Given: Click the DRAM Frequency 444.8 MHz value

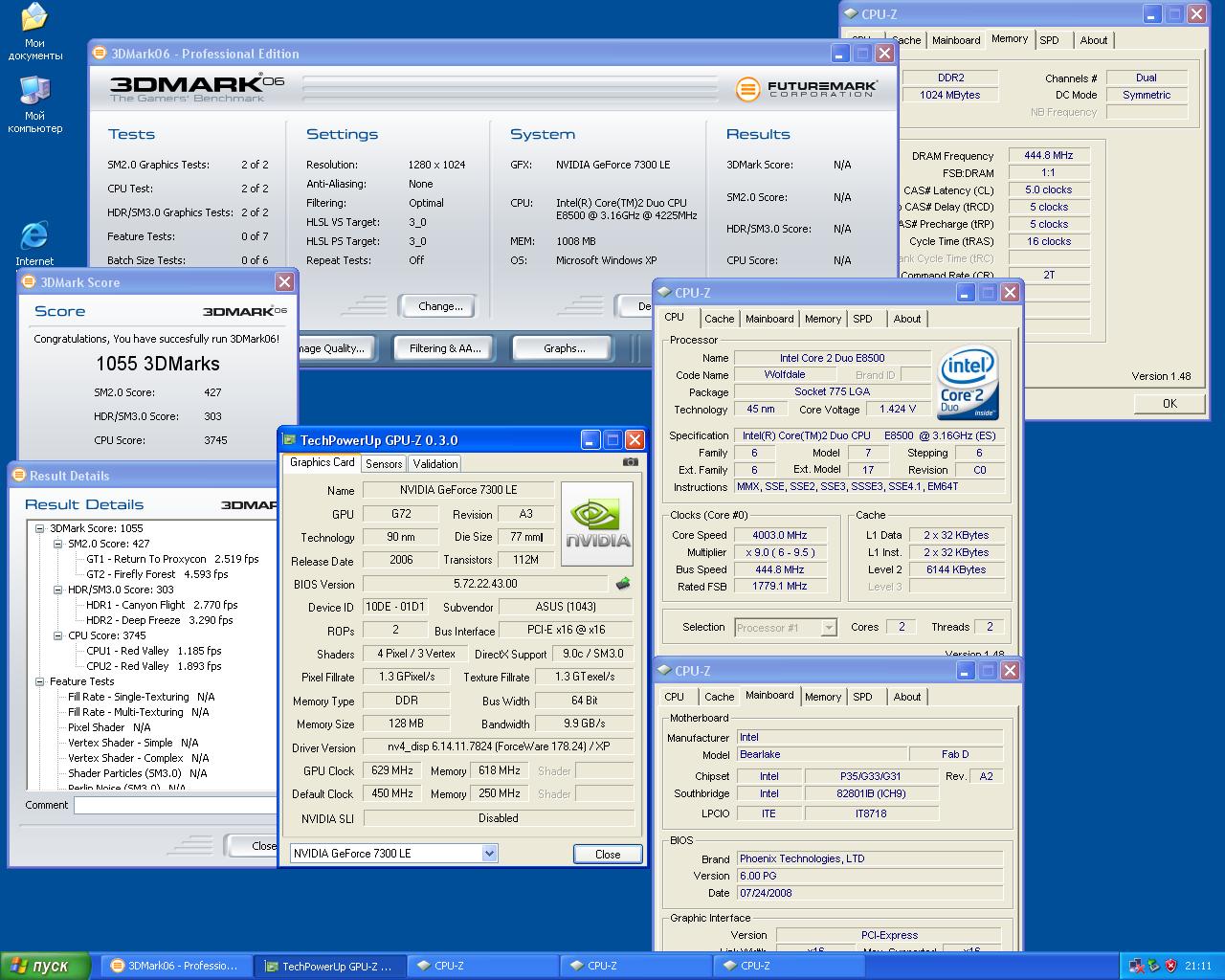Looking at the screenshot, I should pos(1049,155).
